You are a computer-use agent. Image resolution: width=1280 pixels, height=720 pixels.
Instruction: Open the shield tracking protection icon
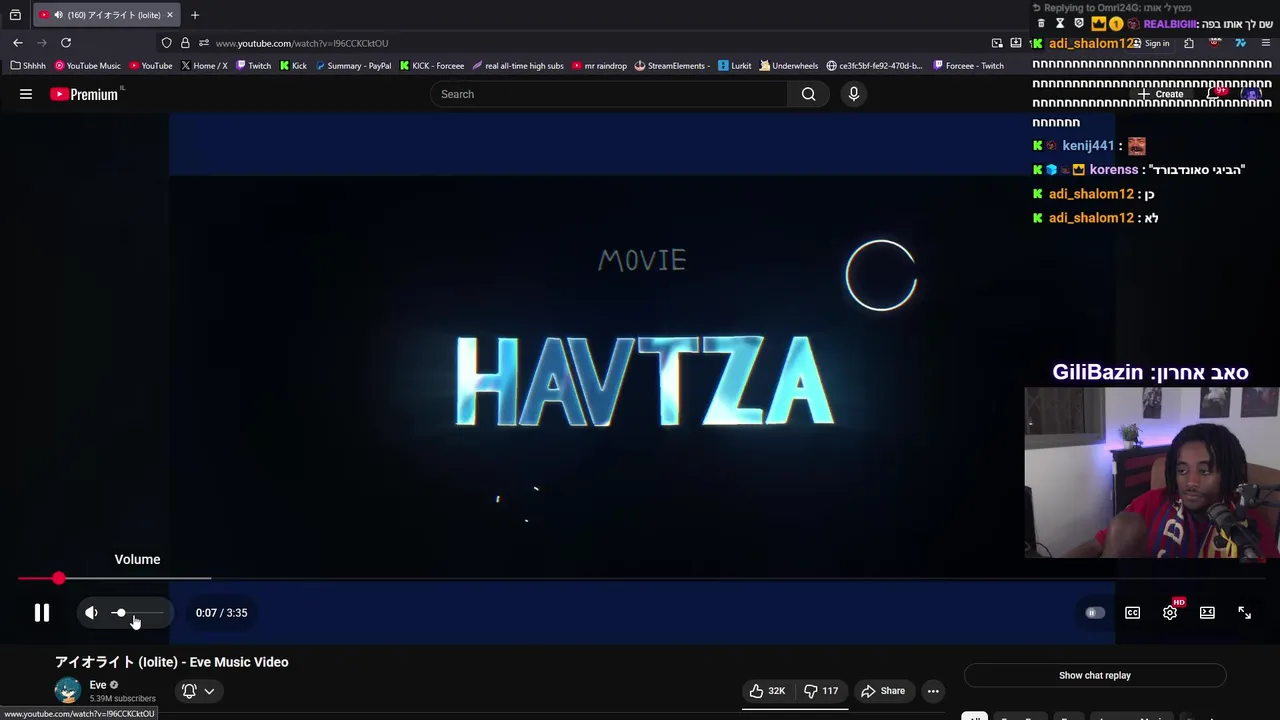(166, 43)
